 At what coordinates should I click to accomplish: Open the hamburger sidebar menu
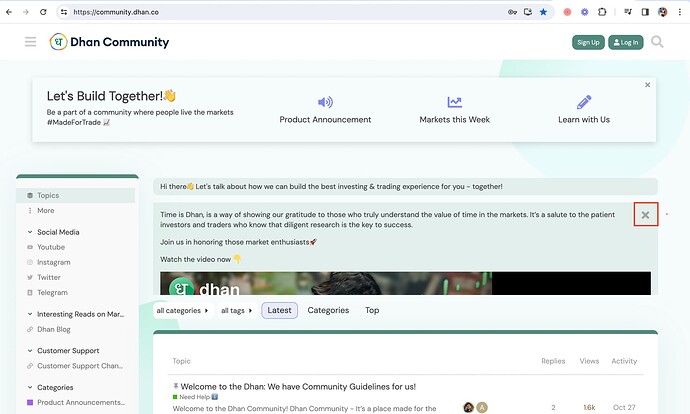coord(30,42)
